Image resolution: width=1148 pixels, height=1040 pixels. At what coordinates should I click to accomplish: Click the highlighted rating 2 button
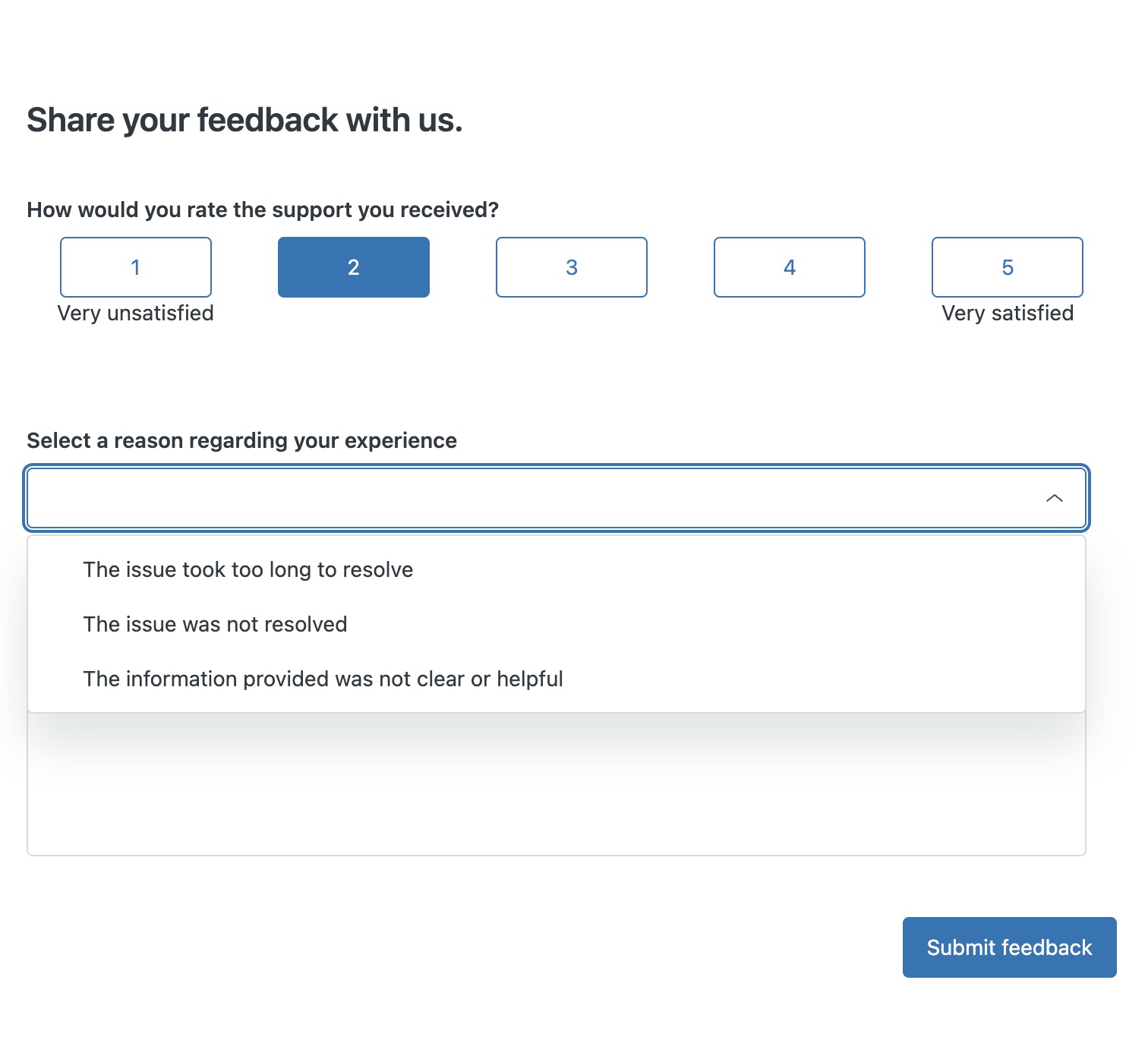[354, 267]
